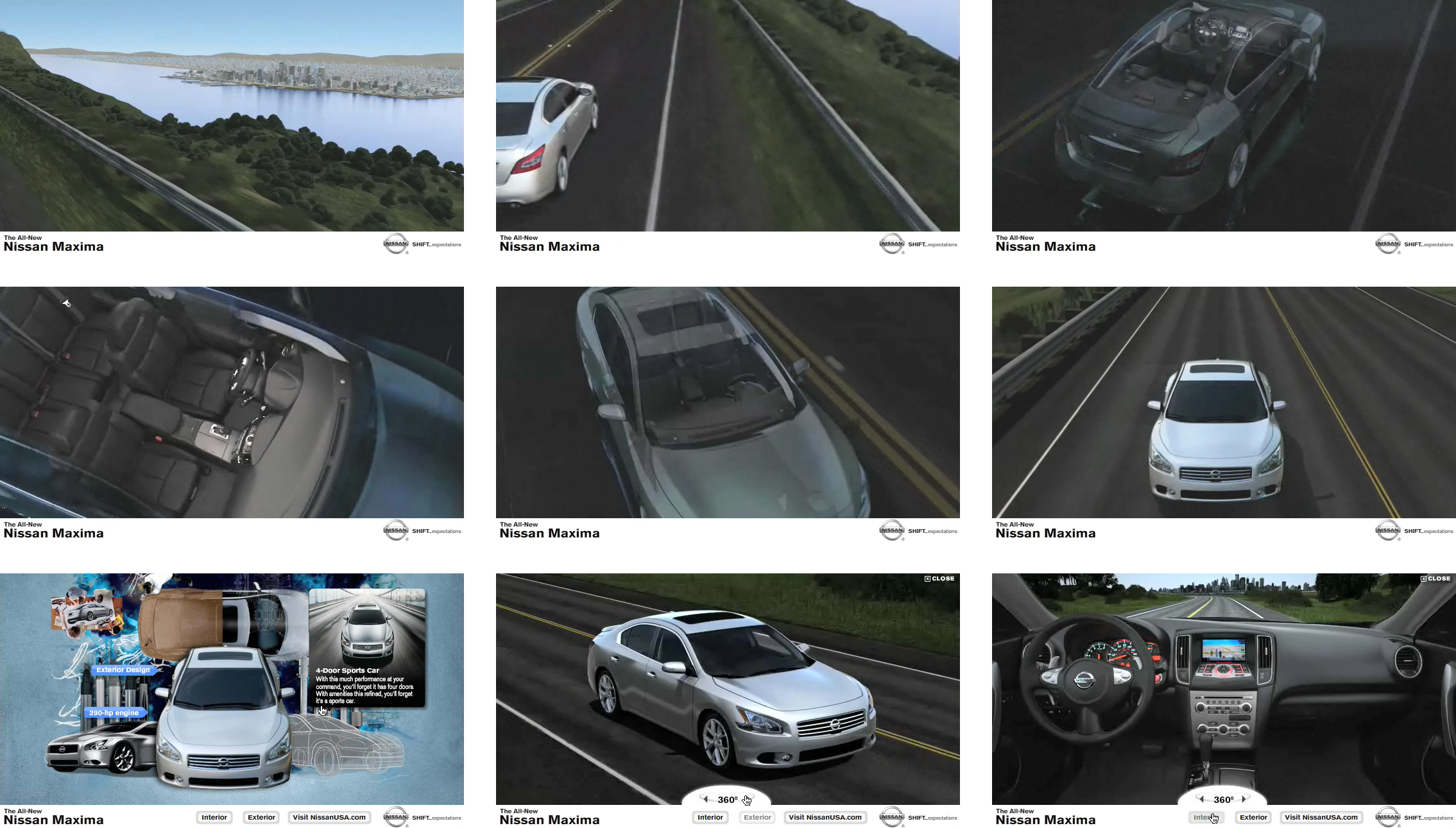Click Nissan logo under the dashboard view
This screenshot has height=828, width=1456.
(x=1388, y=817)
